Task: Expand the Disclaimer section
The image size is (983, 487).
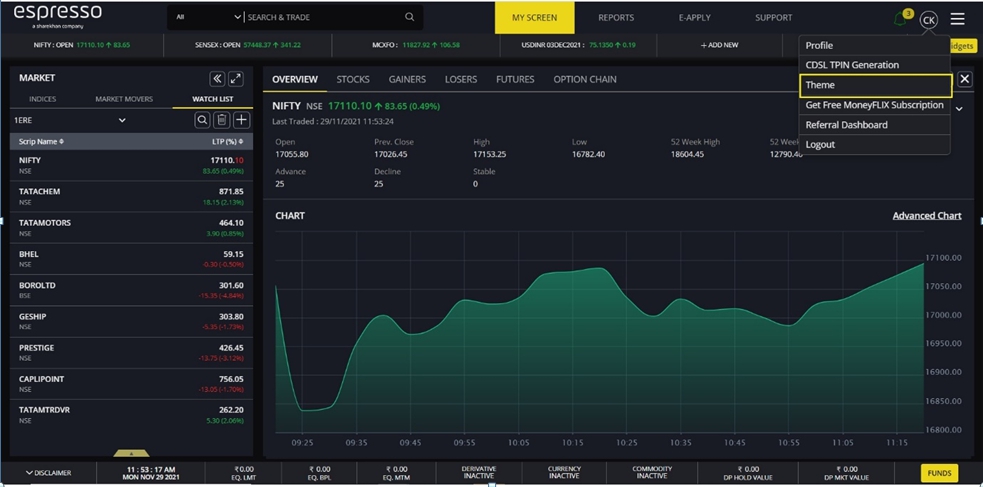Action: coord(48,473)
